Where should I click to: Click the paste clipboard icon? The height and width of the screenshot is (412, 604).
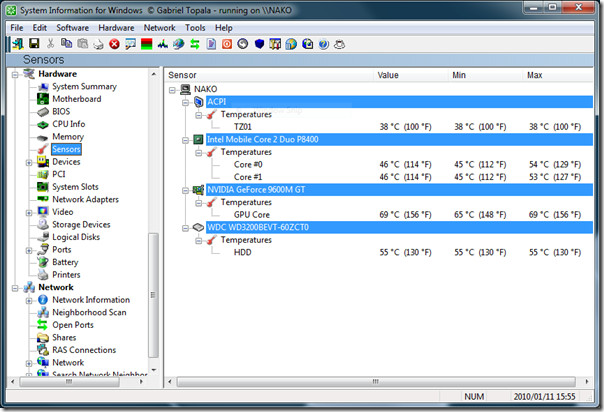click(x=82, y=44)
